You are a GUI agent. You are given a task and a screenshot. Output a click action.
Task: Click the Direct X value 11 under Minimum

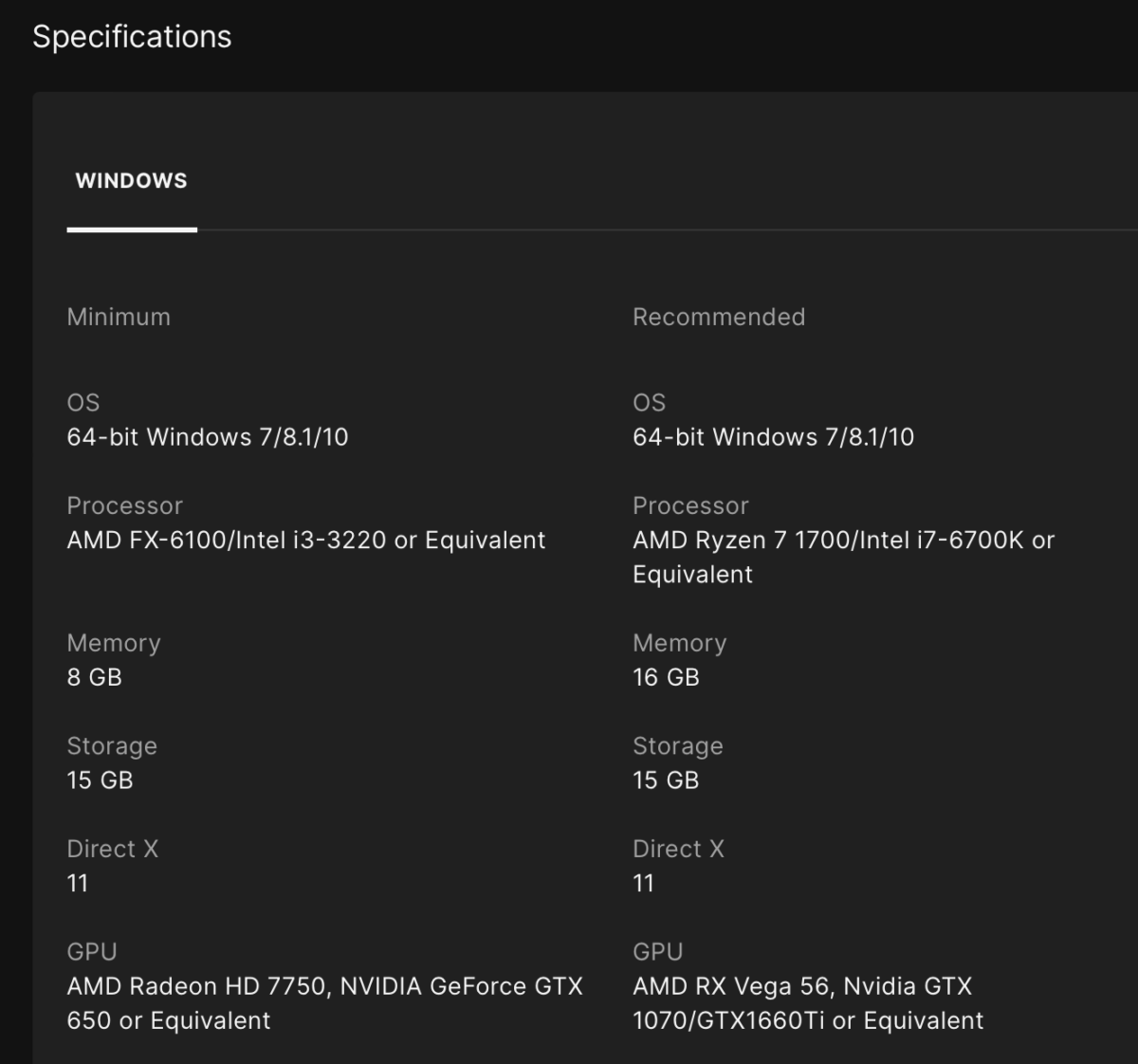point(78,884)
